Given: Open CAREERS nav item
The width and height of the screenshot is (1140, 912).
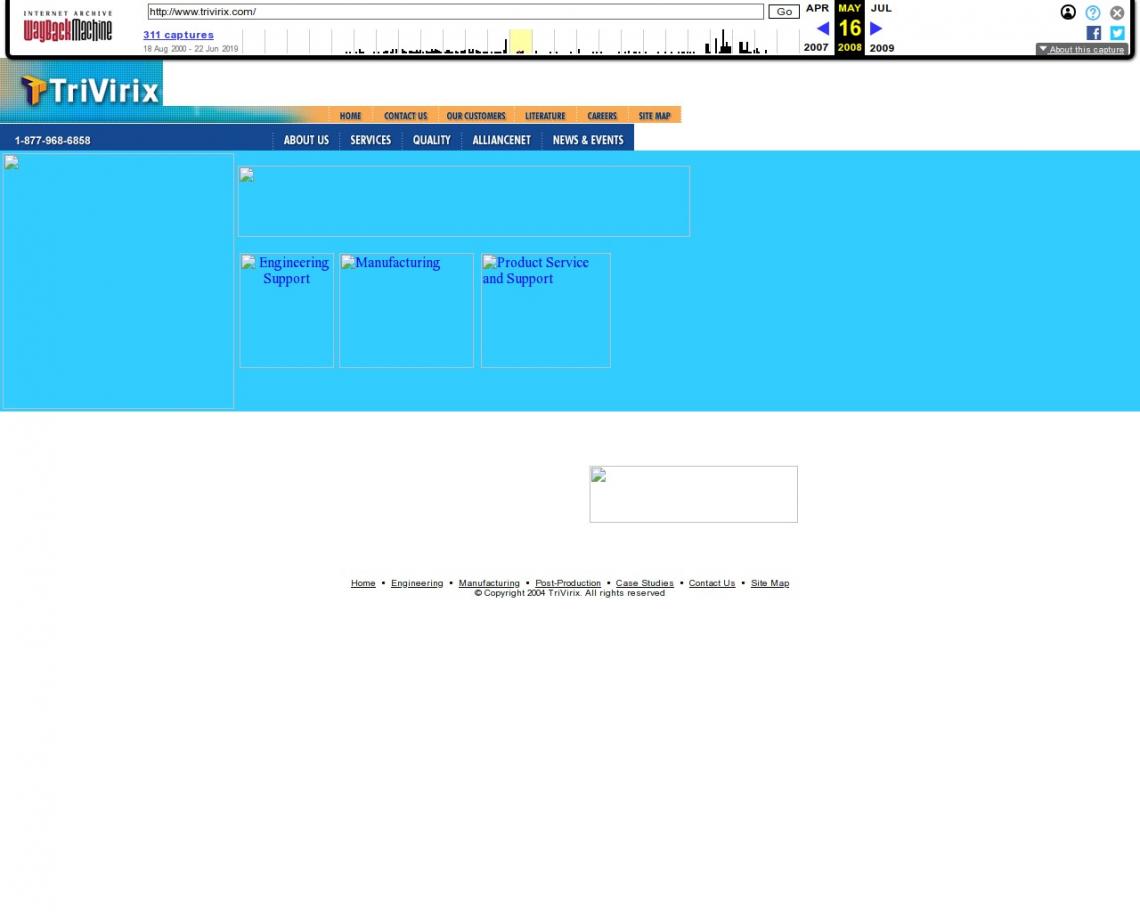Looking at the screenshot, I should (602, 116).
